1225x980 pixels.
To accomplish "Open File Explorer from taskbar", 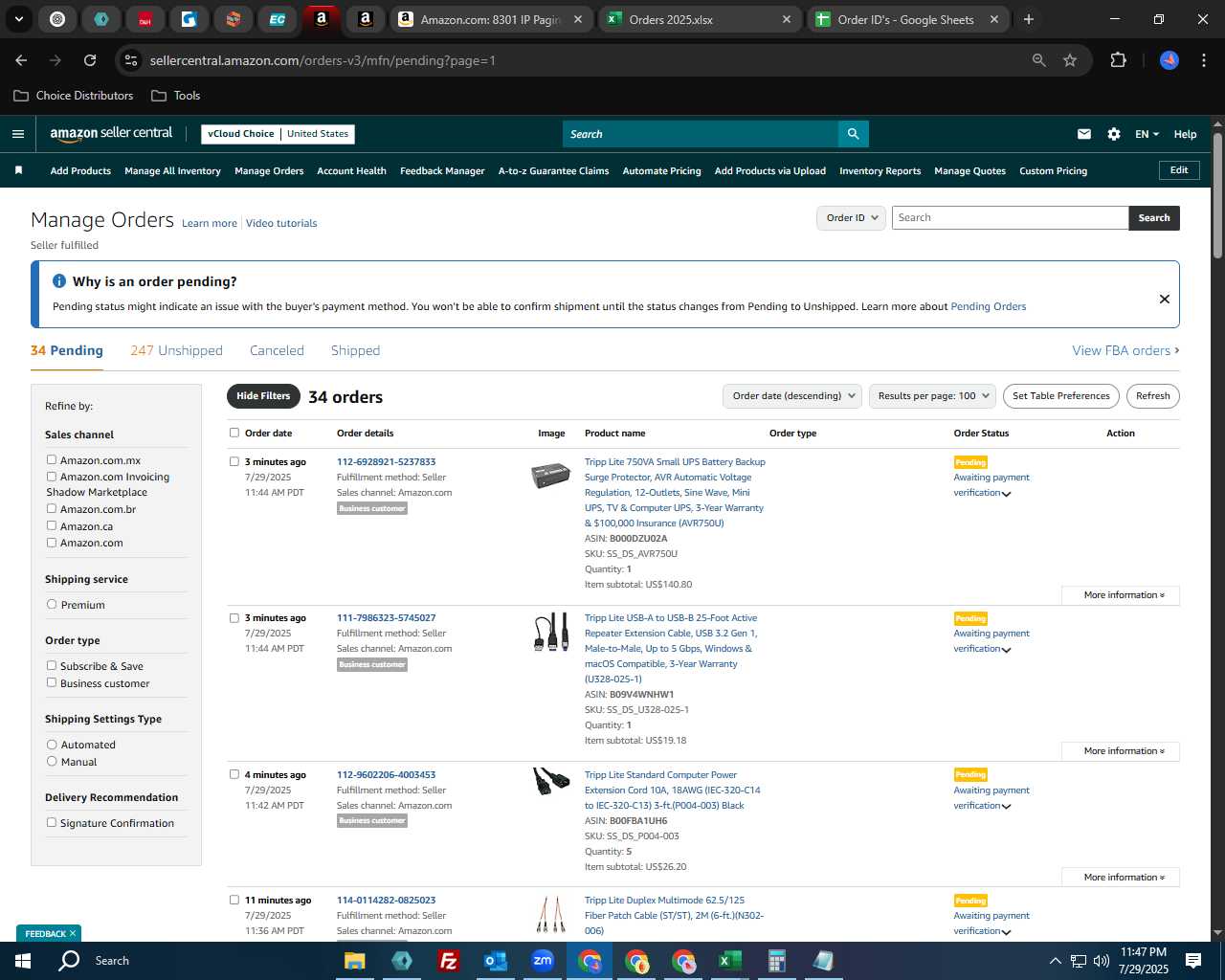I will [354, 961].
